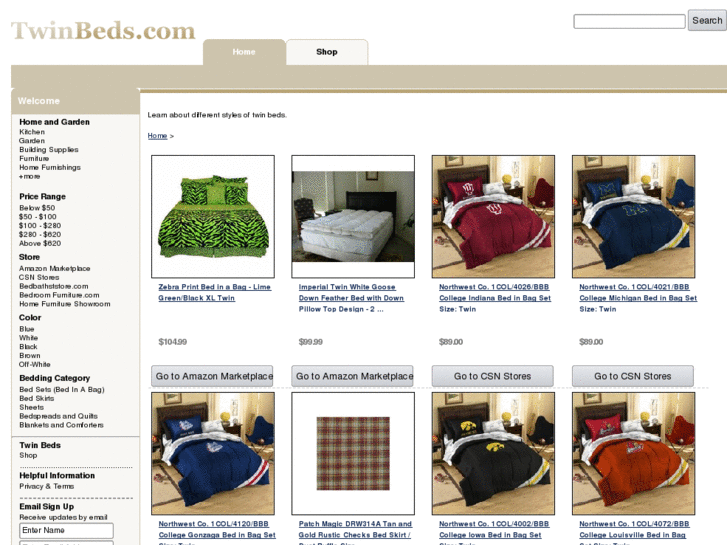The height and width of the screenshot is (545, 727).
Task: Open the Patch Magic plaid bed skirt image
Action: pos(353,454)
